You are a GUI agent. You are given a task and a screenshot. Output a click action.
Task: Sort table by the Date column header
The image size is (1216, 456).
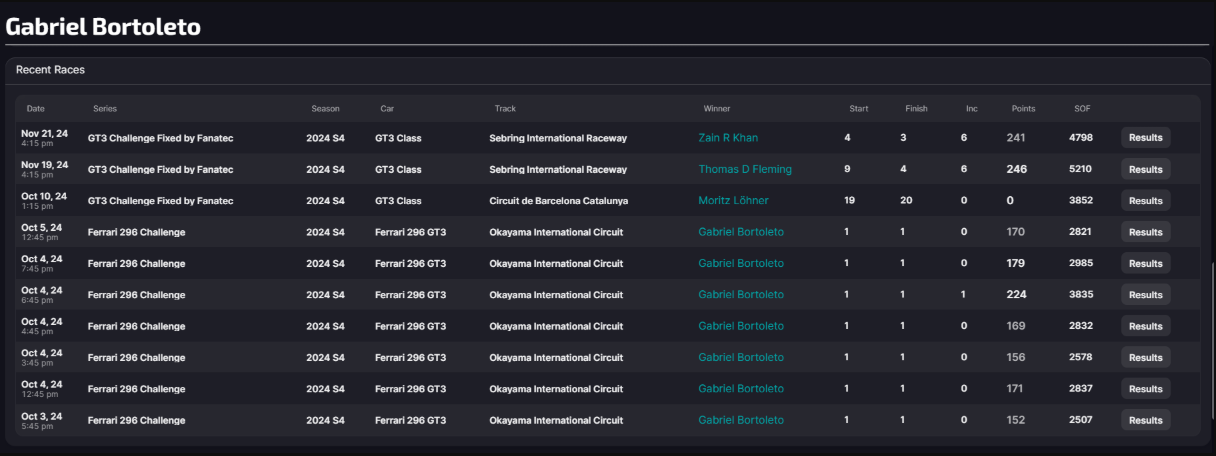click(x=36, y=108)
